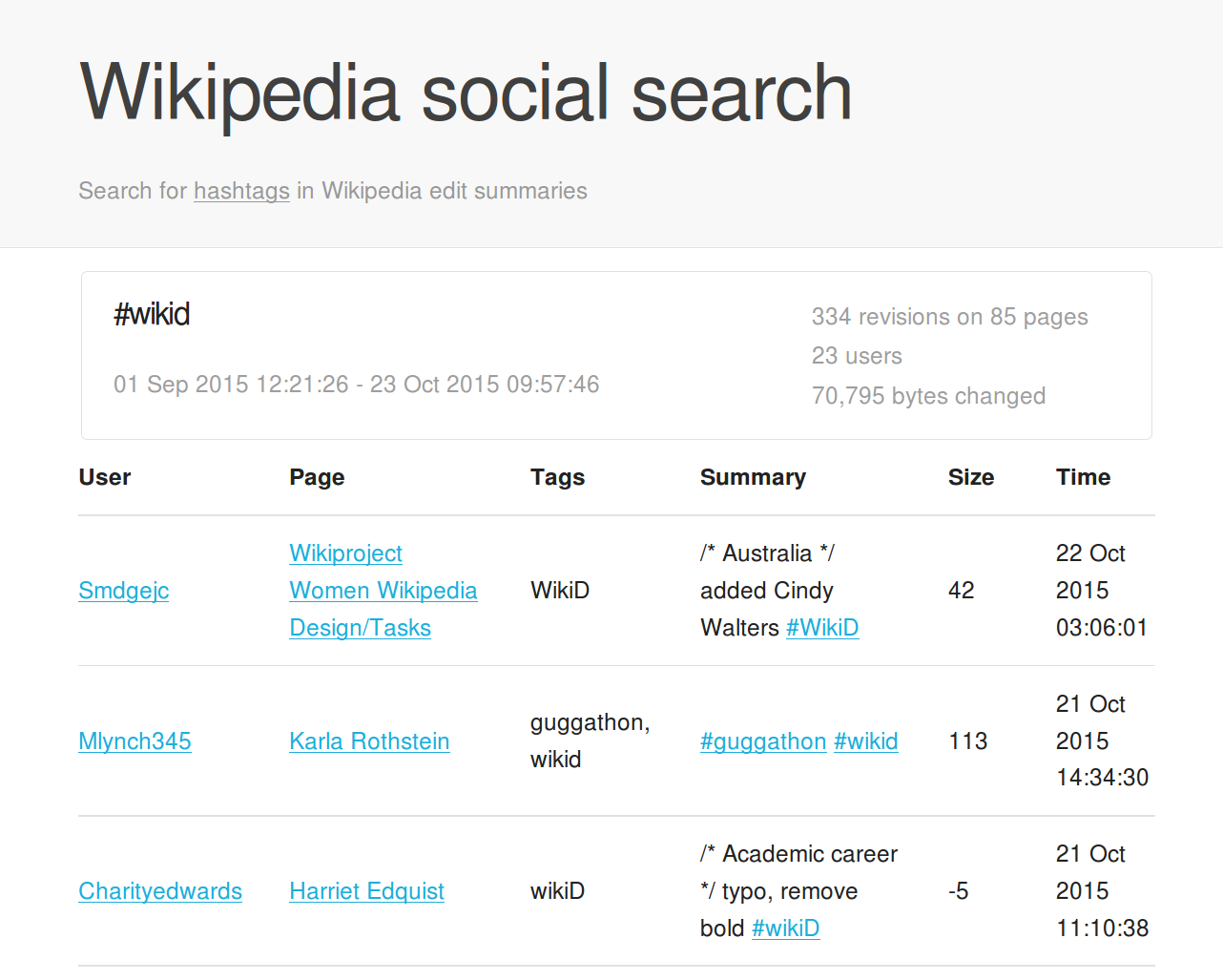Select the User column header
The height and width of the screenshot is (980, 1223).
pyautogui.click(x=105, y=477)
